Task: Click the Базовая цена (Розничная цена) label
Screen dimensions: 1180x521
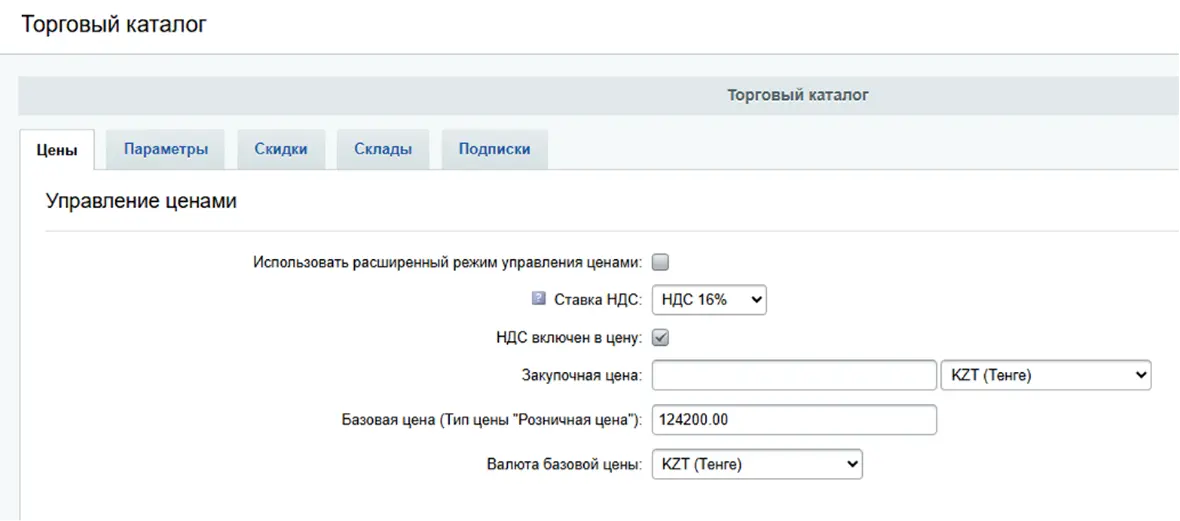Action: 491,420
